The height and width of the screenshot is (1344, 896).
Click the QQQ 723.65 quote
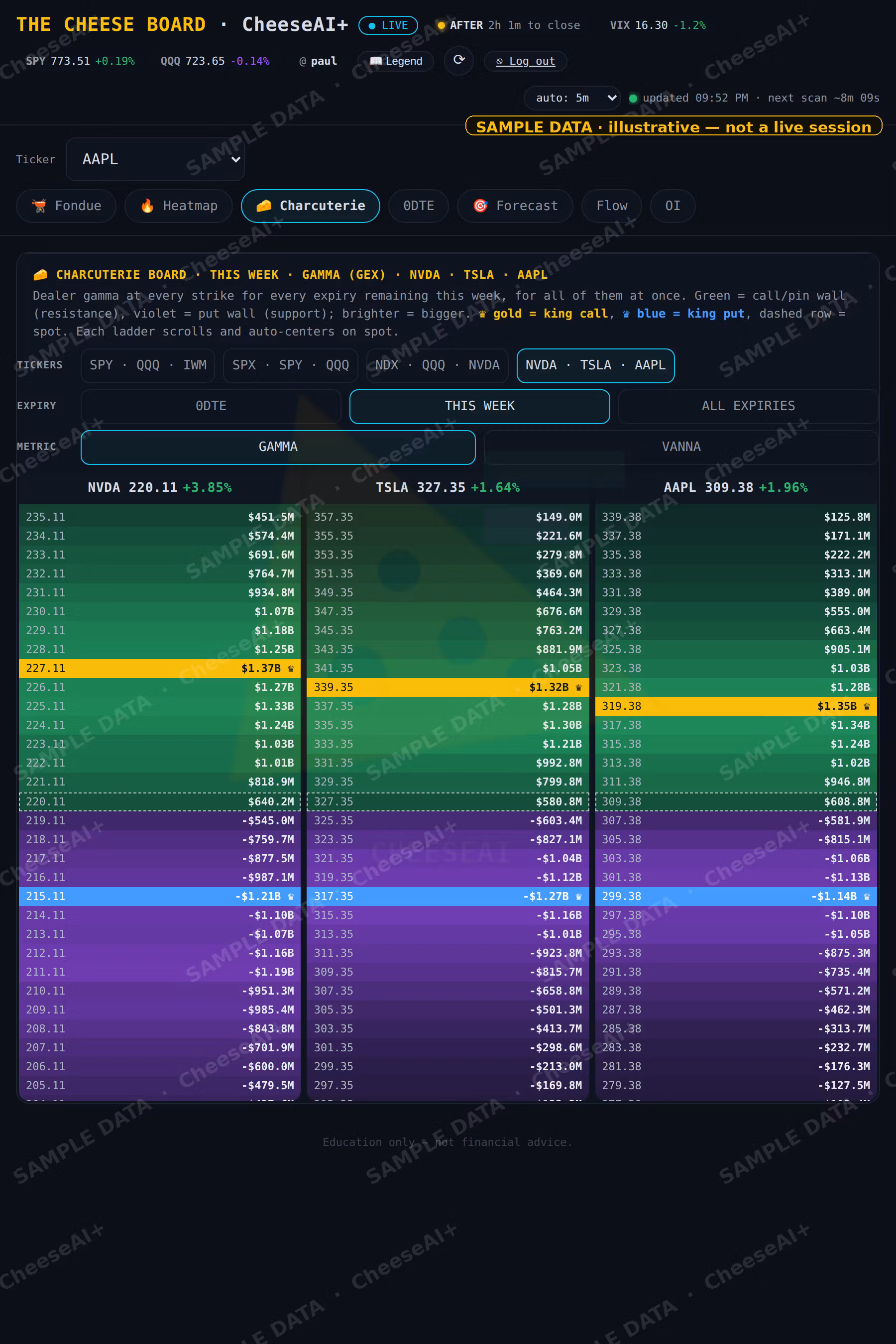pyautogui.click(x=215, y=61)
